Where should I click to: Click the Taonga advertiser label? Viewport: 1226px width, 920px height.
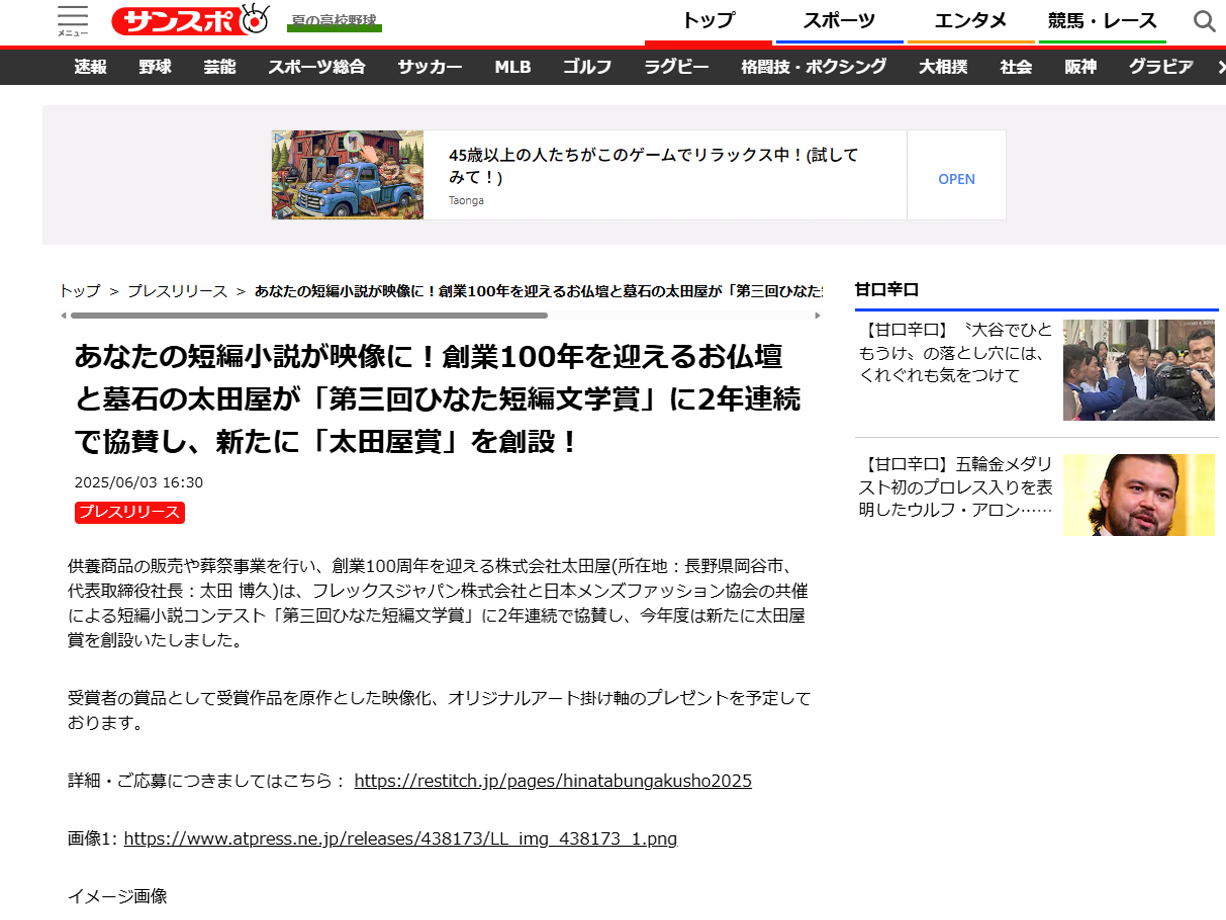tap(466, 200)
